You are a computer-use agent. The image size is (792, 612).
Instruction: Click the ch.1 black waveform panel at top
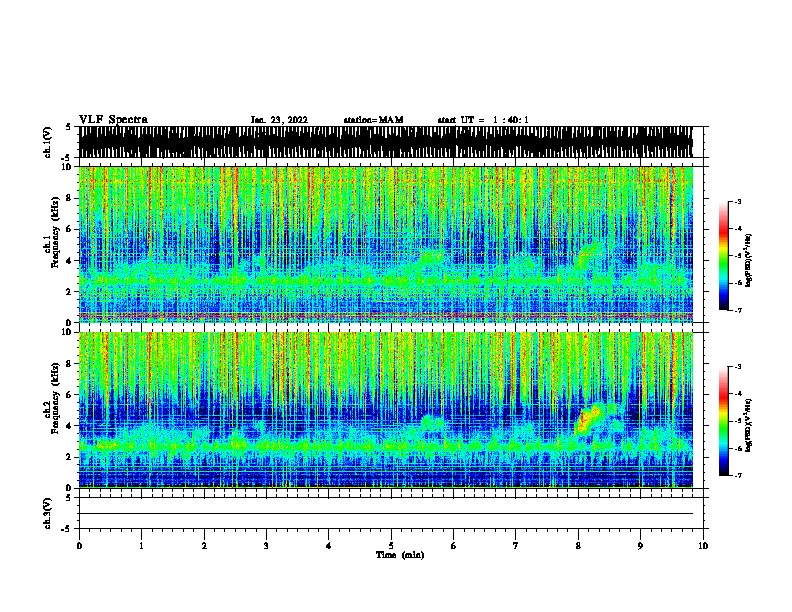[x=386, y=142]
